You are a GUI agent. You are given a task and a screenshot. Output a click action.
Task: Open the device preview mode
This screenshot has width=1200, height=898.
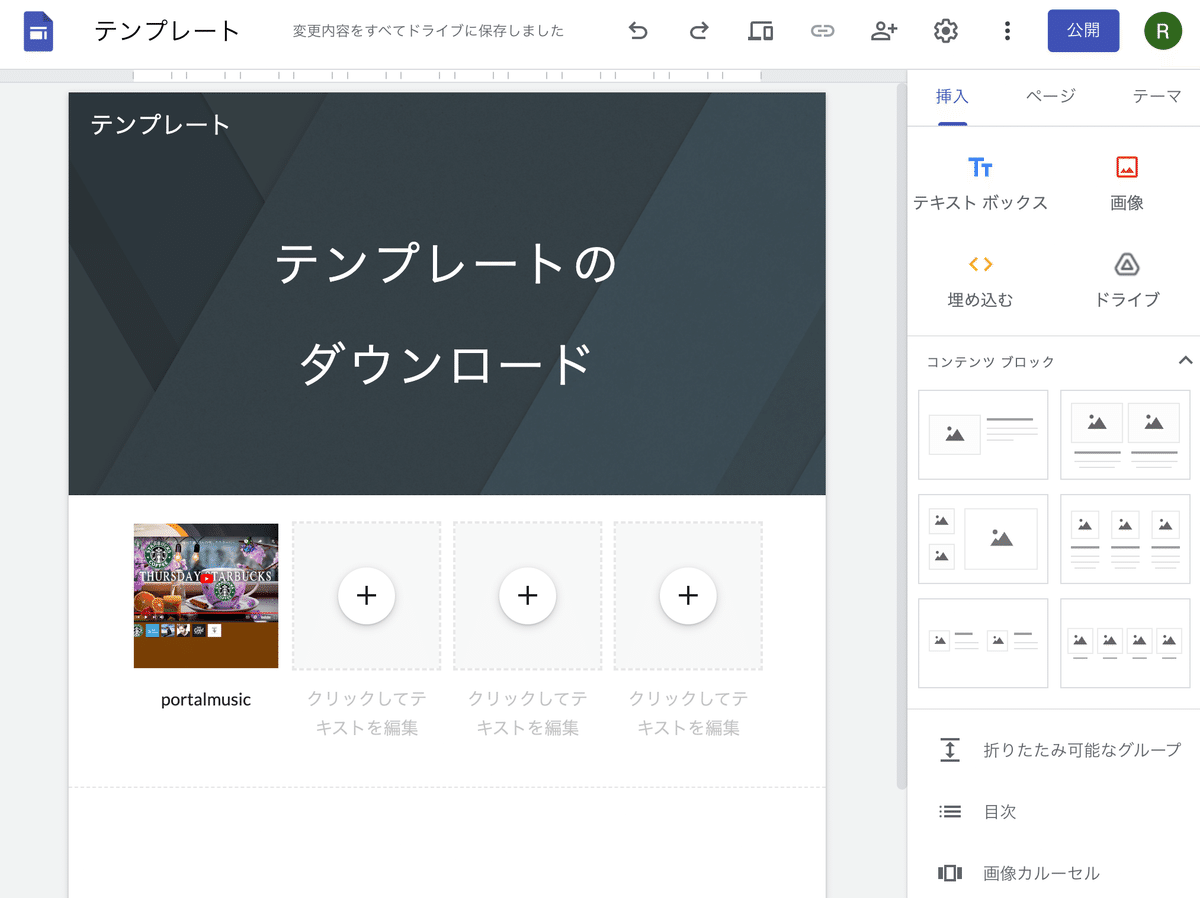tap(760, 31)
